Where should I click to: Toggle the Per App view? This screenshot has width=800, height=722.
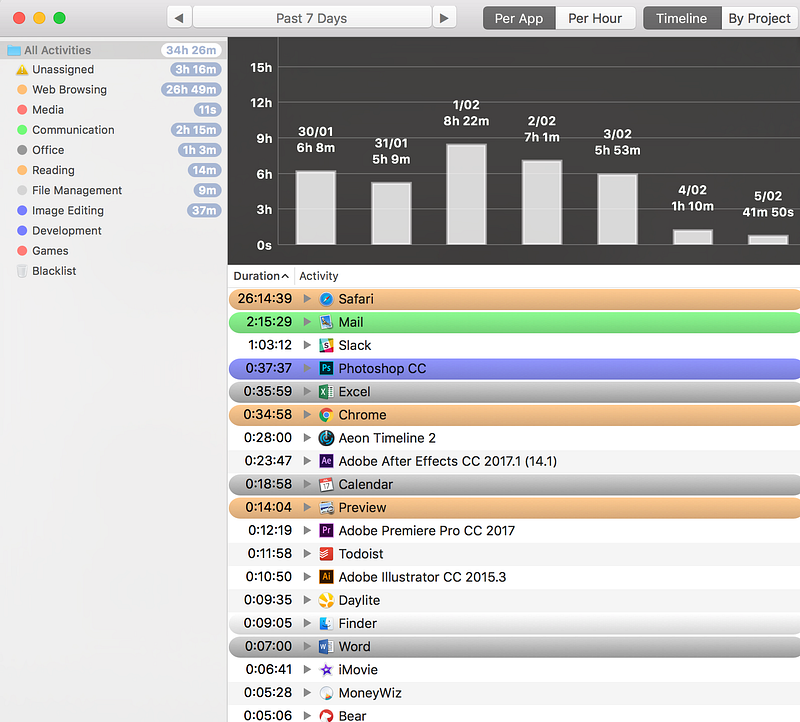[518, 18]
